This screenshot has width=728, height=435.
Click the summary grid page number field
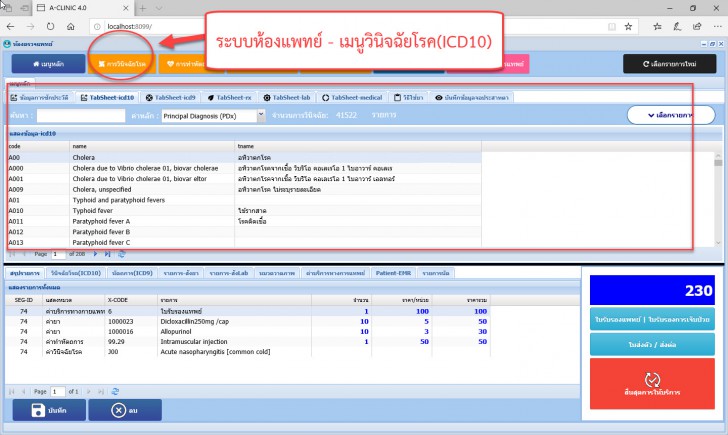pos(58,391)
